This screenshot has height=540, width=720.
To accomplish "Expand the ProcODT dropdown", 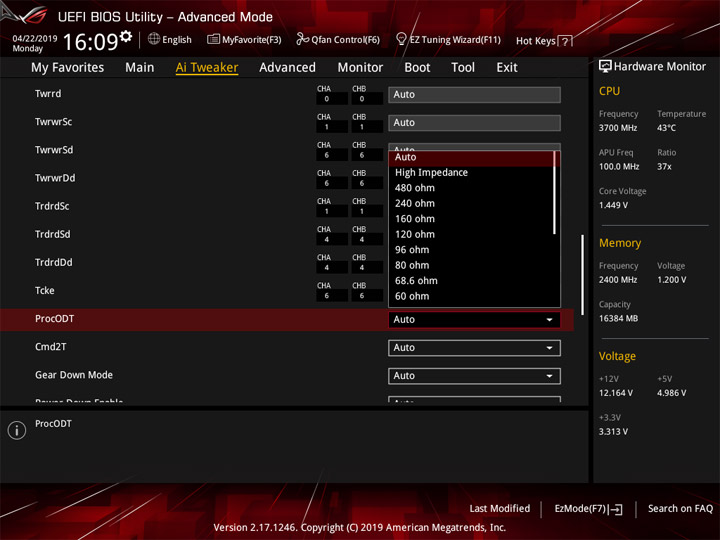I will pos(474,320).
